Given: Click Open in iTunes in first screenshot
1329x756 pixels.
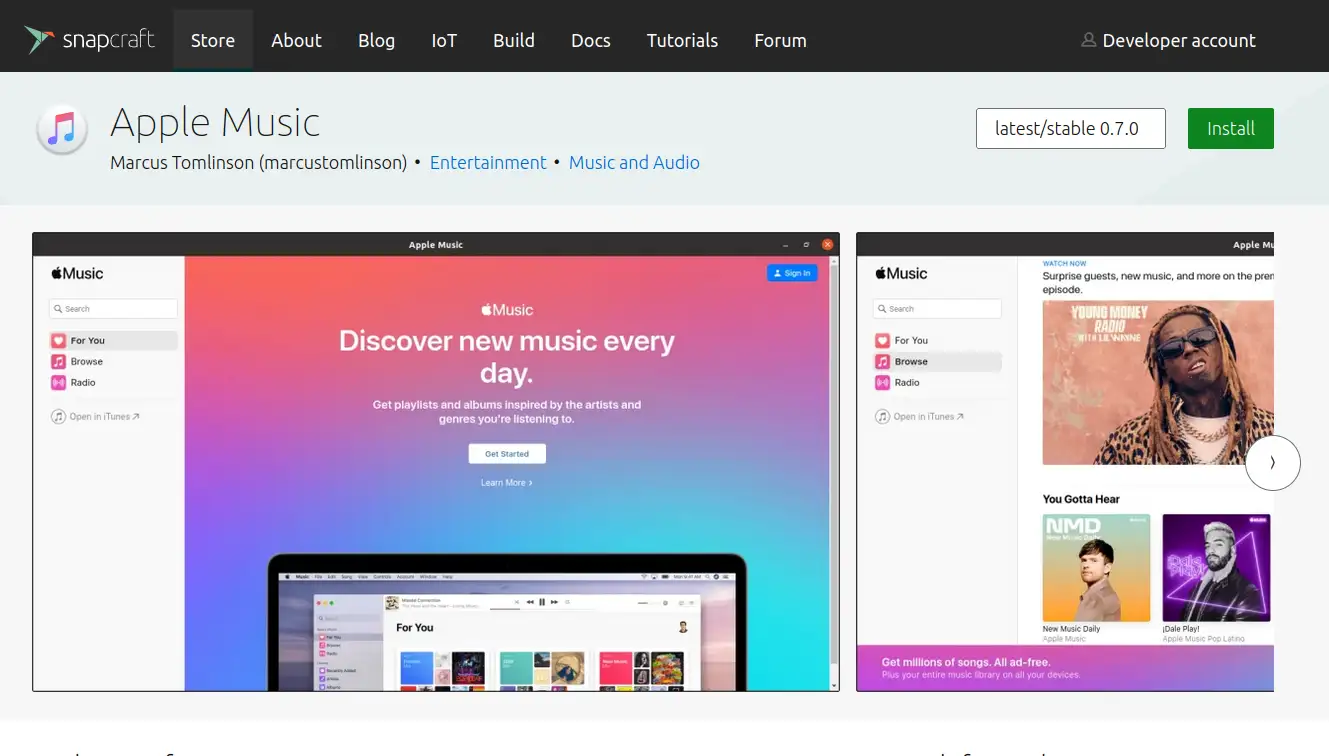Looking at the screenshot, I should (x=96, y=416).
